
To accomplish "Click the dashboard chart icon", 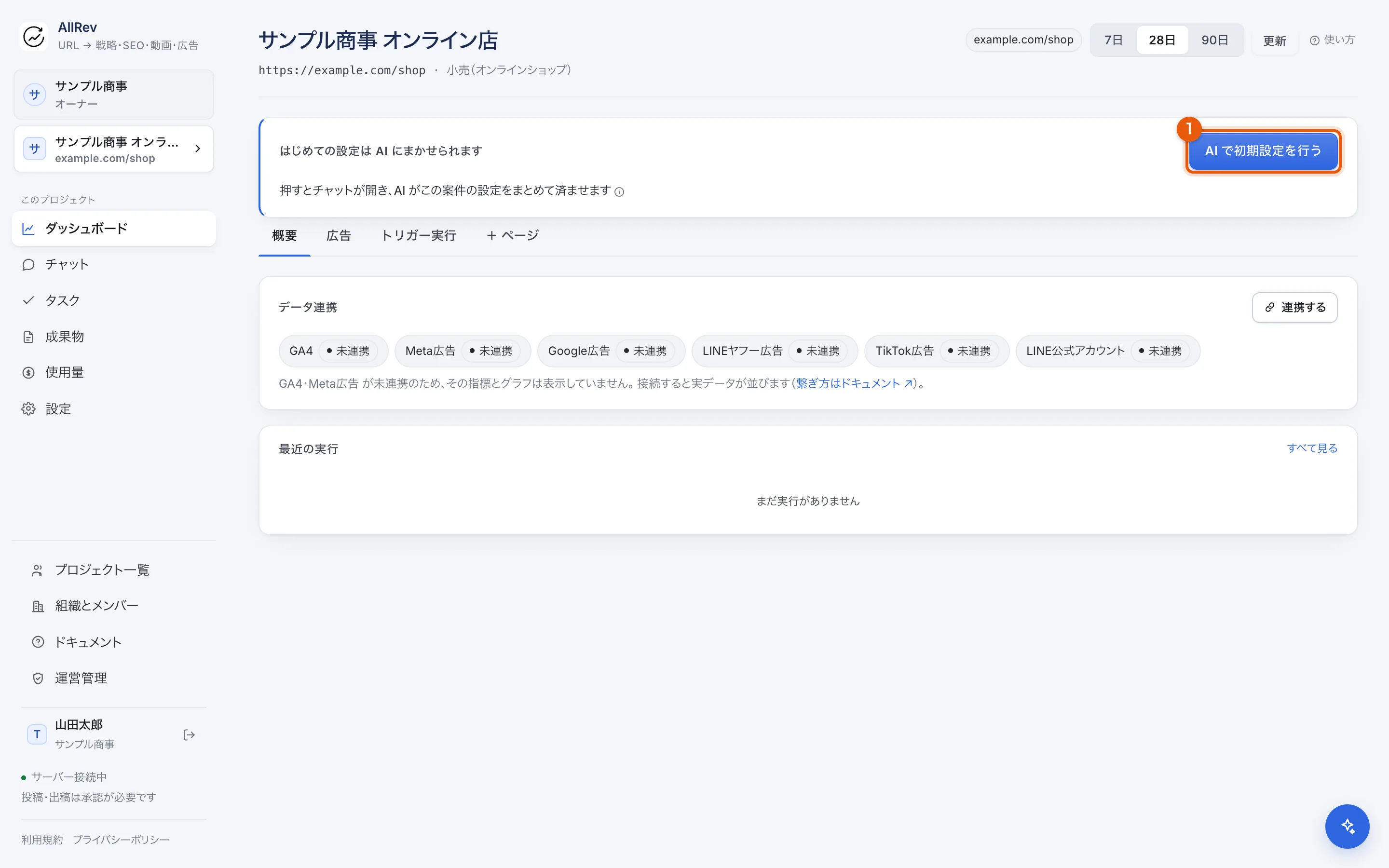I will point(28,229).
